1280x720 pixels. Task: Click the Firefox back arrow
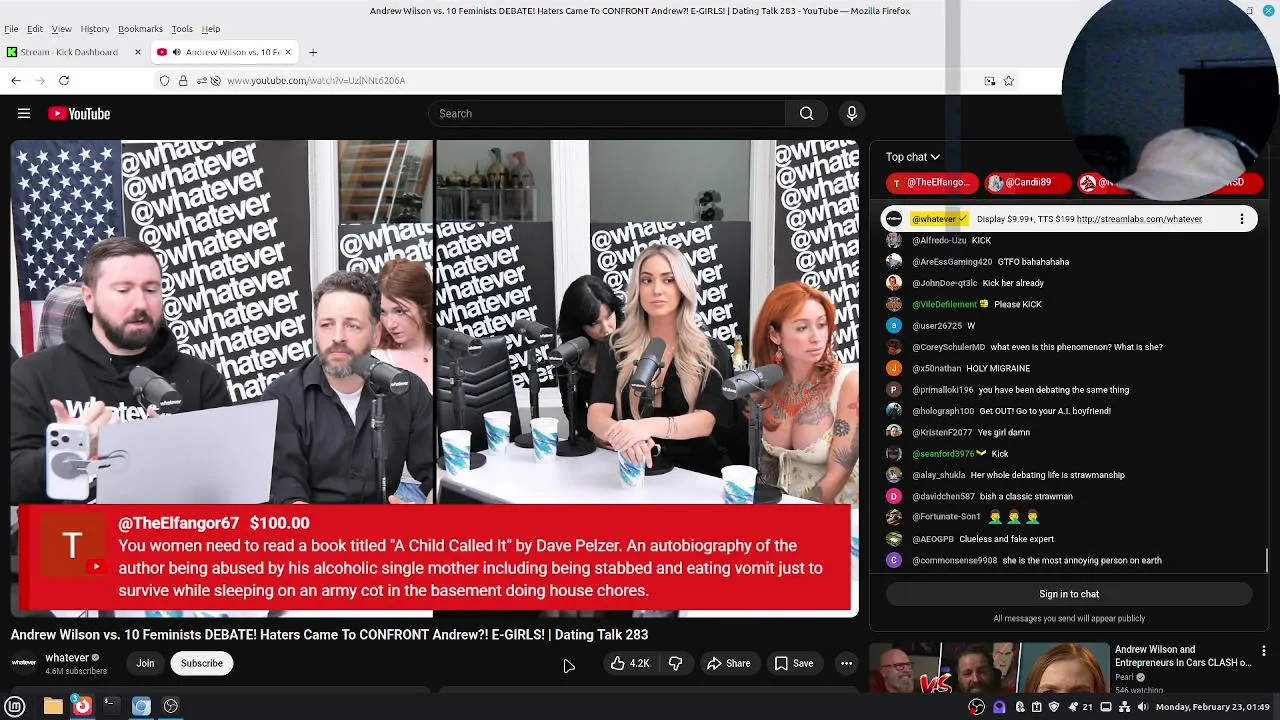click(x=16, y=80)
